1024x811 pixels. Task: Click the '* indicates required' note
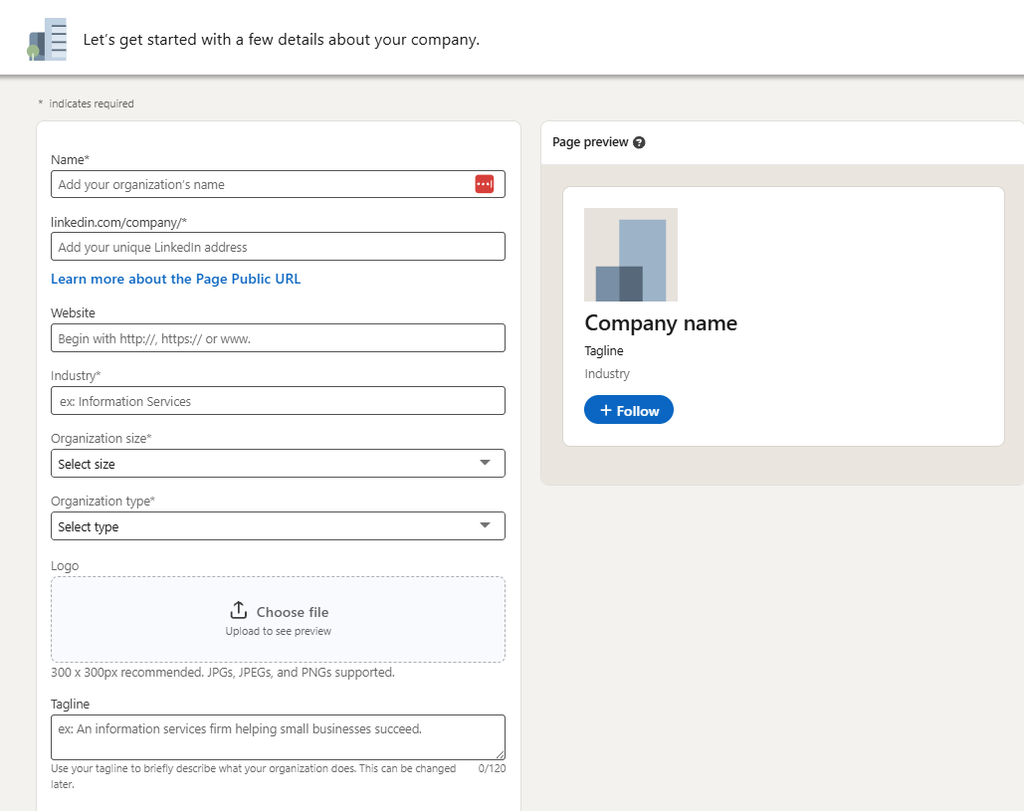86,104
